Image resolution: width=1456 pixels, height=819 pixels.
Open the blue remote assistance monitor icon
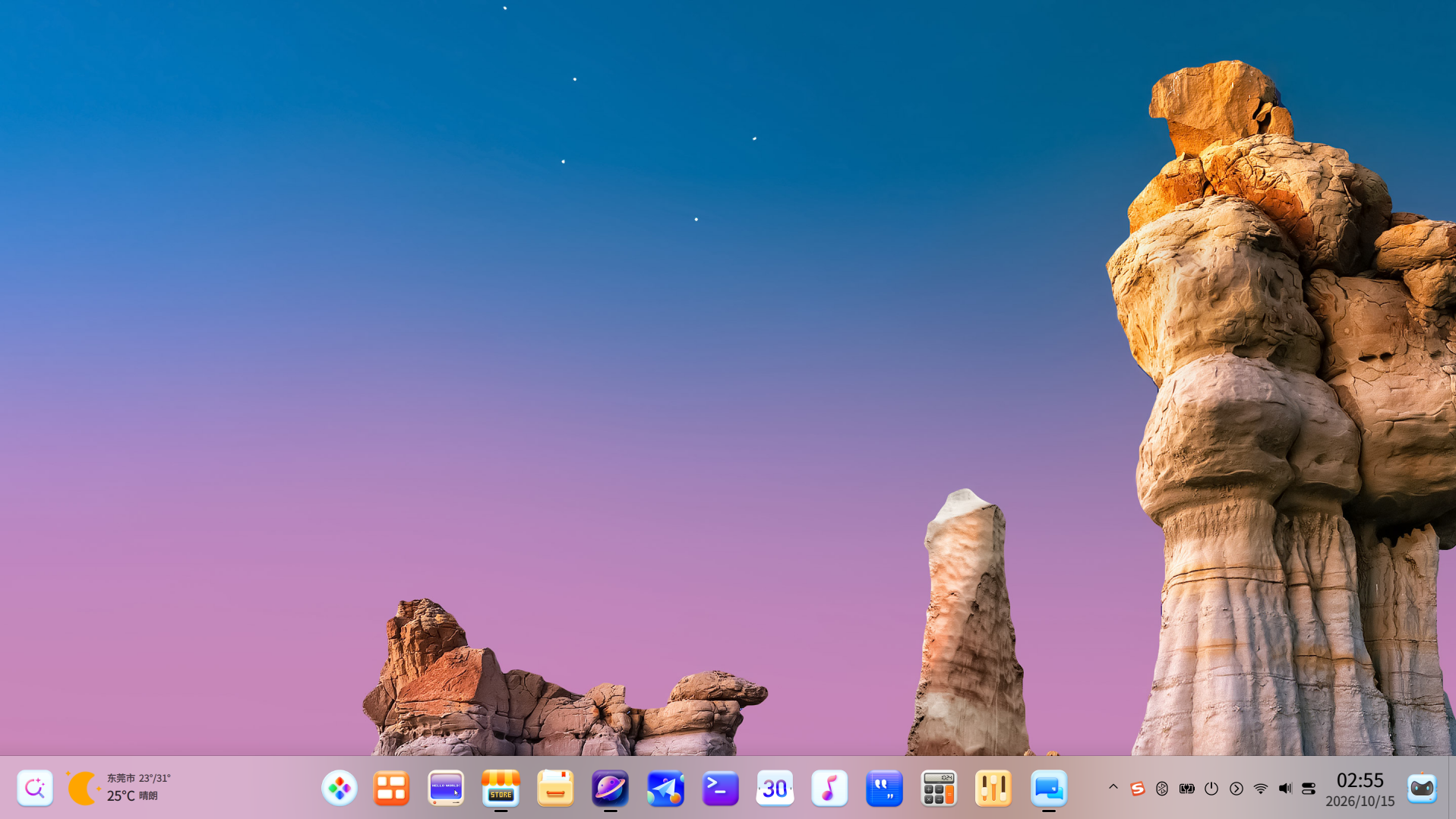[x=1049, y=788]
